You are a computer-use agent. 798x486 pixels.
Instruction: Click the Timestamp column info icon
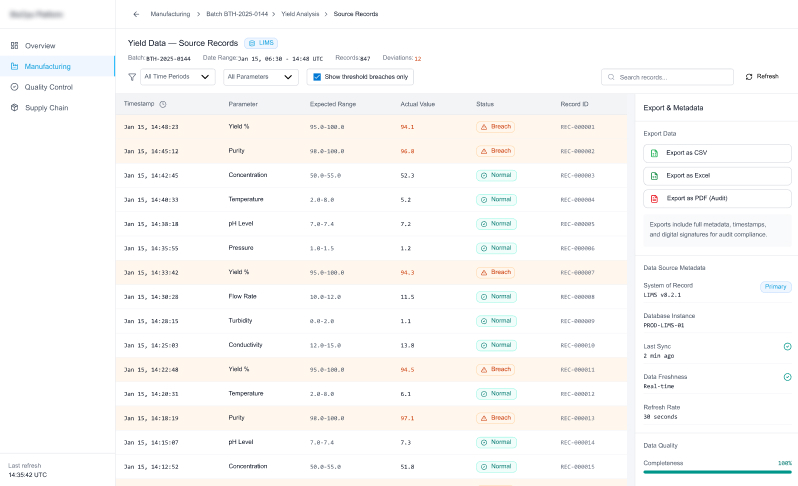[163, 104]
